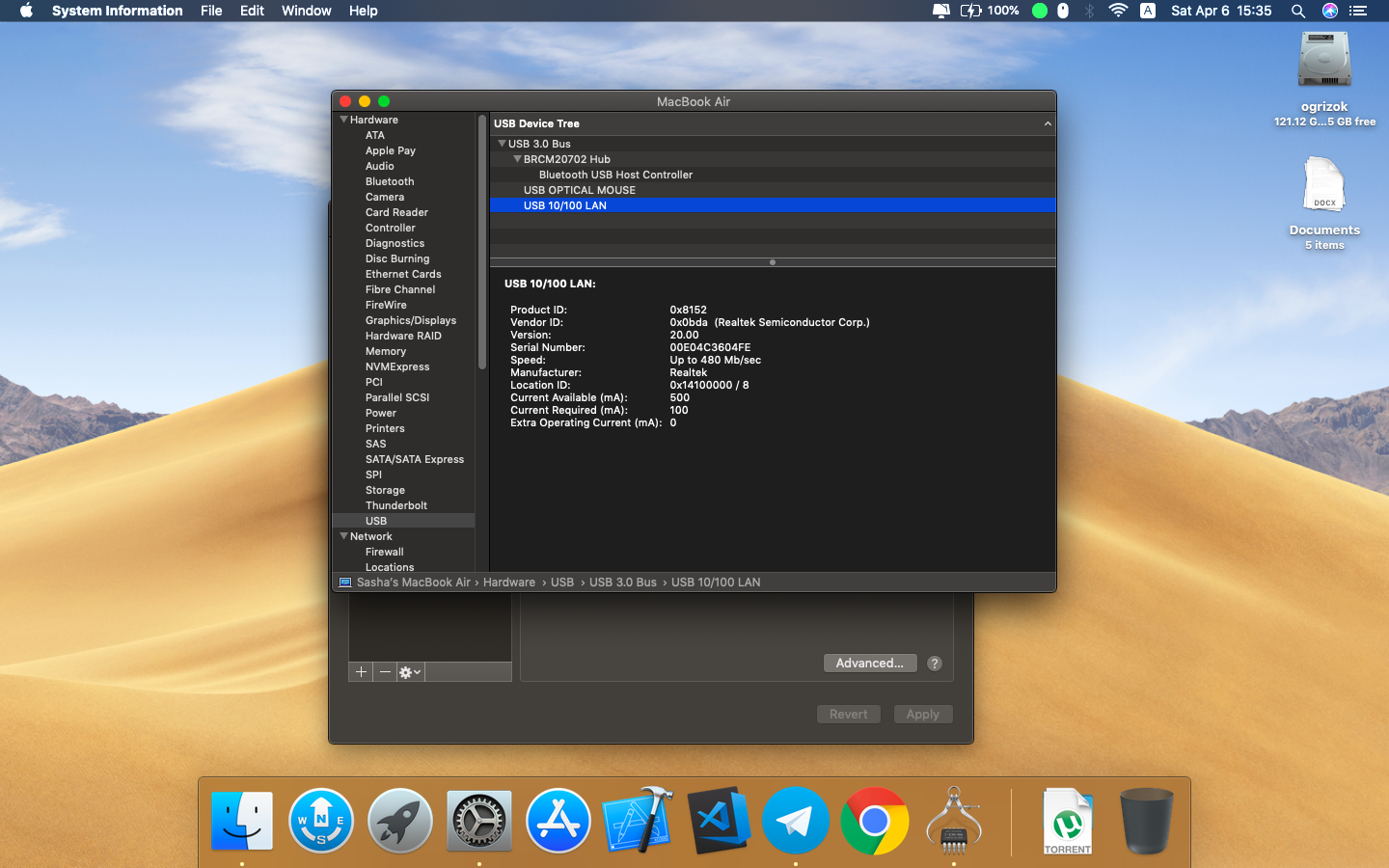Add a network service with plus button
The height and width of the screenshot is (868, 1389).
pos(361,672)
